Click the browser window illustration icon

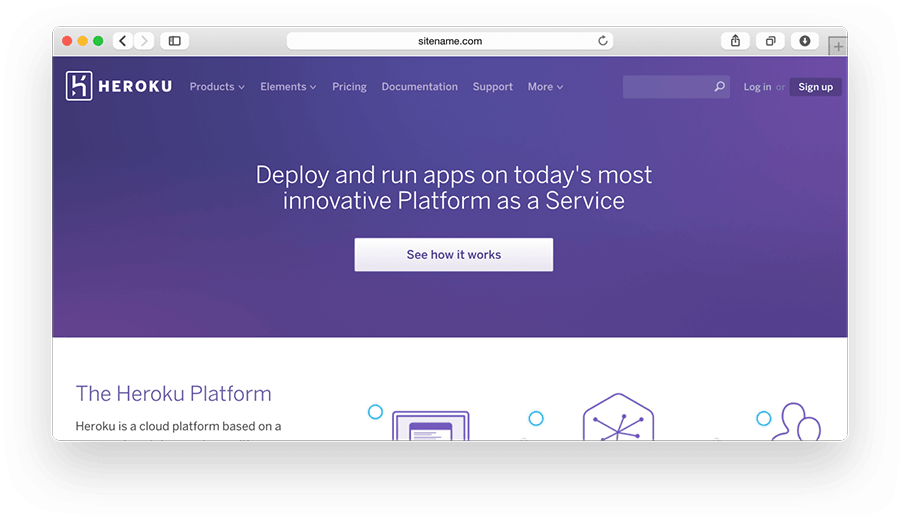pyautogui.click(x=430, y=425)
